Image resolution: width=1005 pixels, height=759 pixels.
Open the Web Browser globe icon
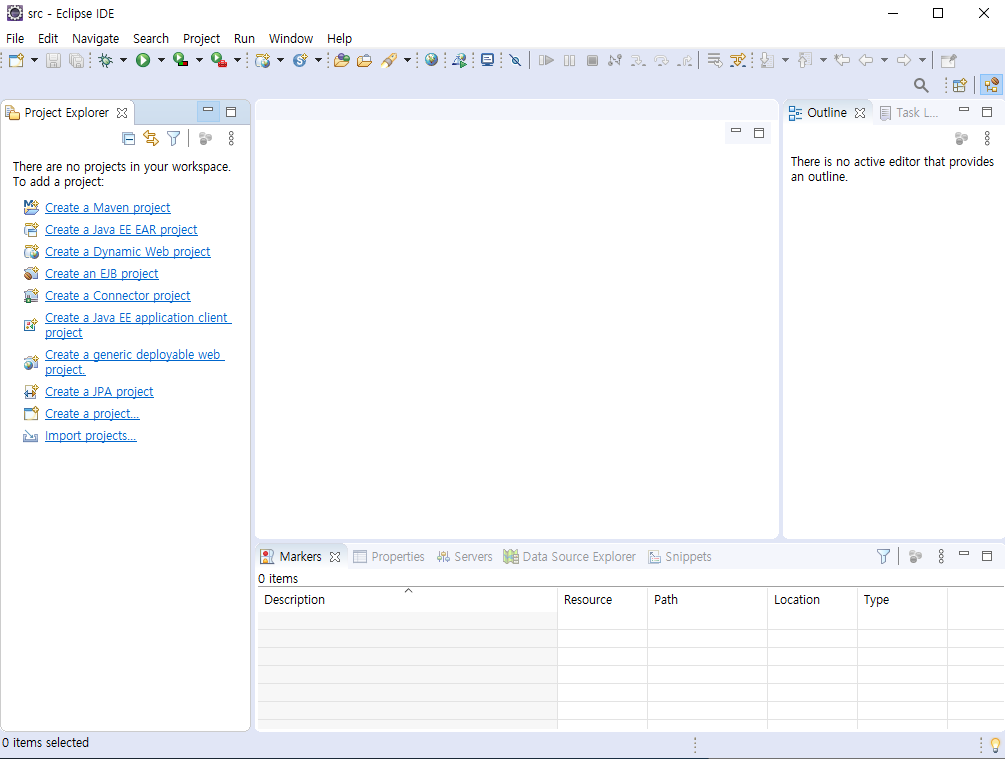[431, 60]
